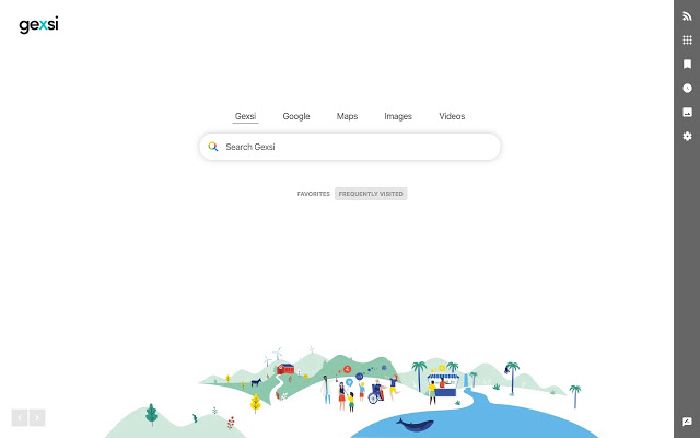Switch to the Images search tab
700x438 pixels.
(398, 116)
